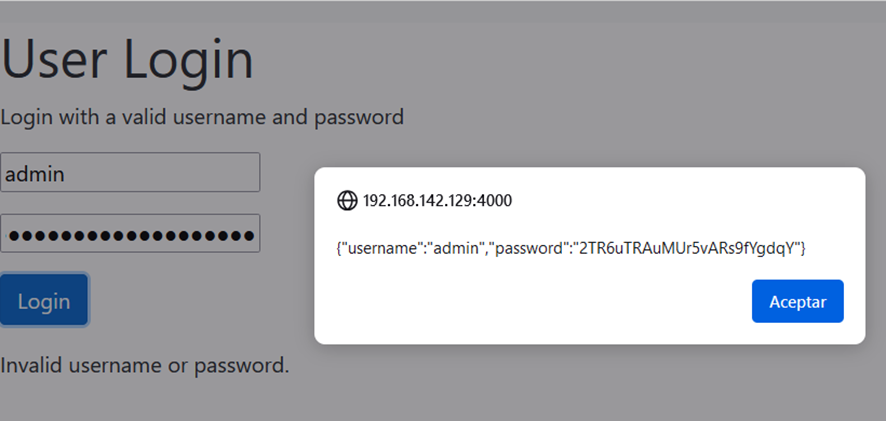The image size is (886, 421).
Task: Dismiss the alert with the Aceptar button
Action: pos(797,301)
